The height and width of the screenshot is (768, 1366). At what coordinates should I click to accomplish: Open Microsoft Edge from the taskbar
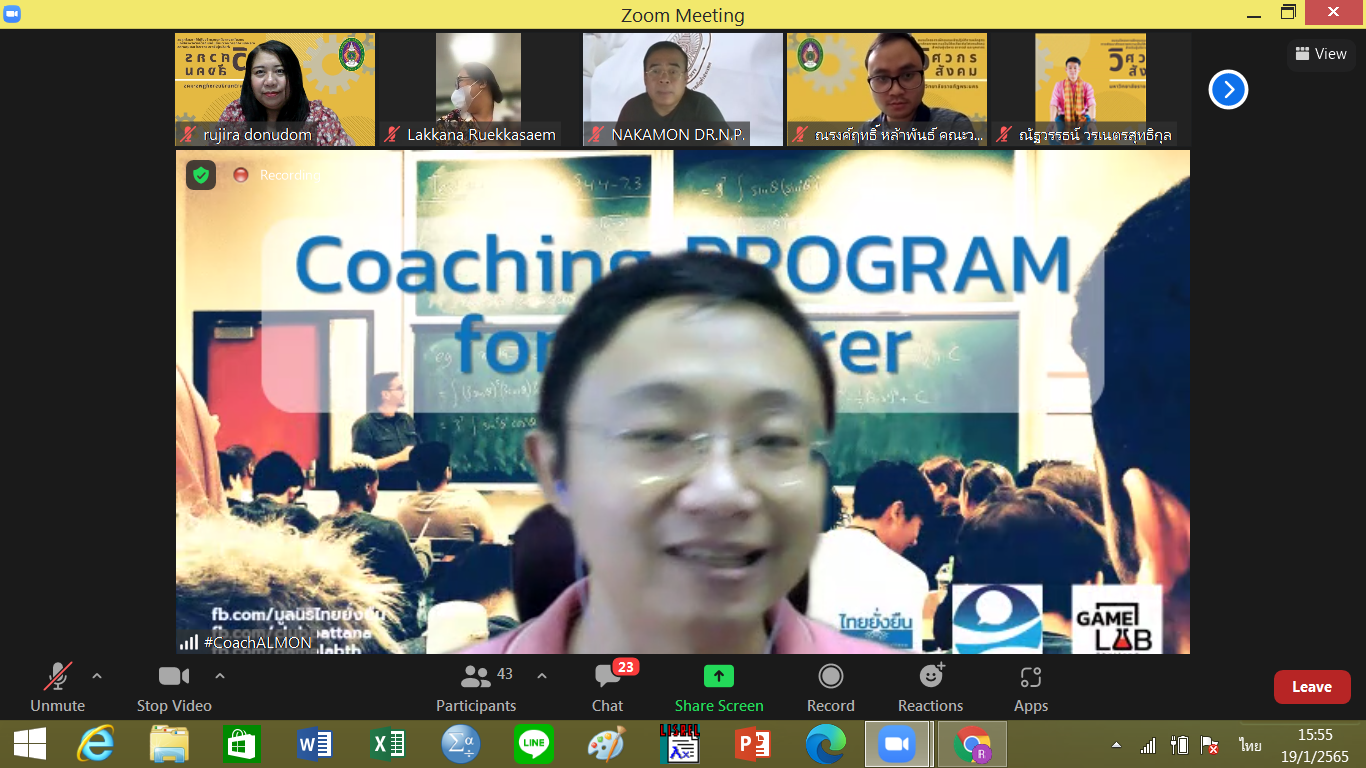(825, 744)
